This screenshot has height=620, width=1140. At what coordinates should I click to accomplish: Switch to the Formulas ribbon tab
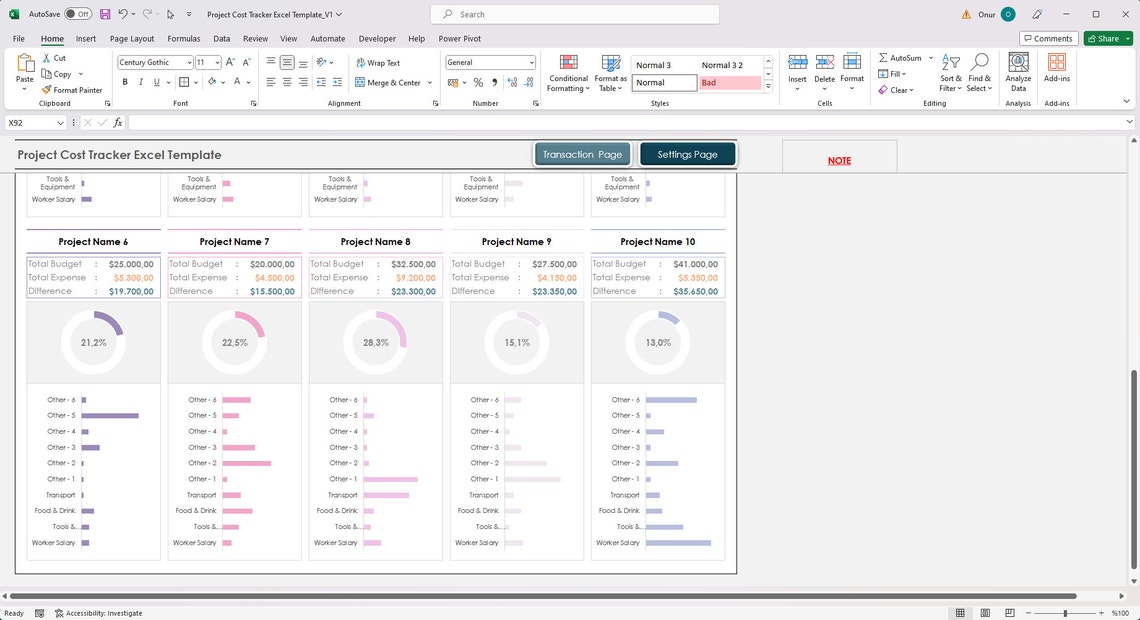click(184, 38)
